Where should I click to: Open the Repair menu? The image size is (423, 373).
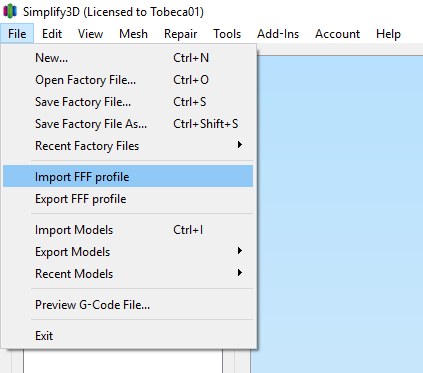(x=180, y=34)
